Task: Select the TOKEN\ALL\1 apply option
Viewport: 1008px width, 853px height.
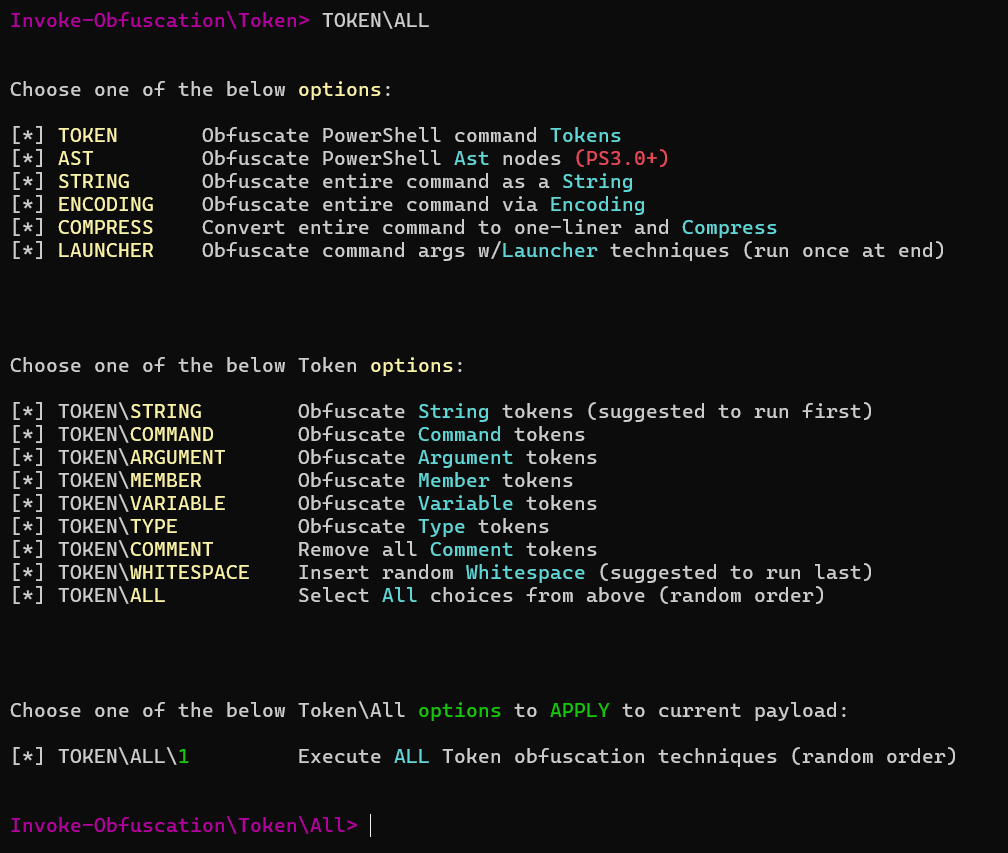Action: click(x=123, y=756)
